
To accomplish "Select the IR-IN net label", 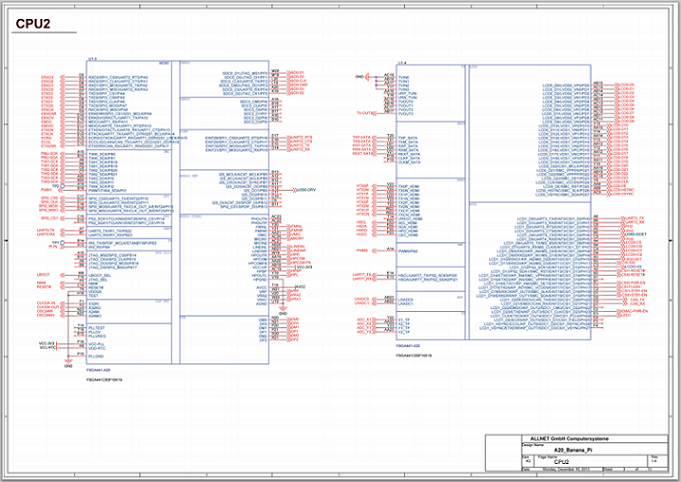I will pyautogui.click(x=53, y=246).
